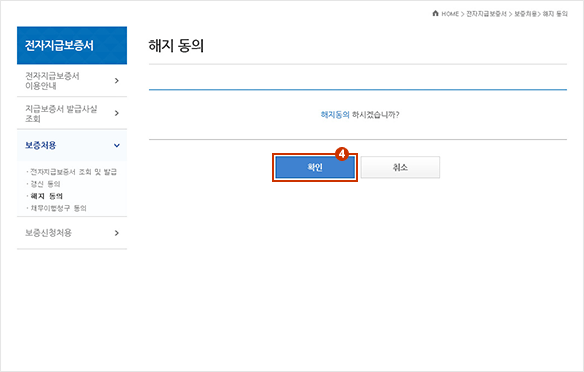Open 보증신청처용 menu item
The height and width of the screenshot is (372, 584).
72,233
